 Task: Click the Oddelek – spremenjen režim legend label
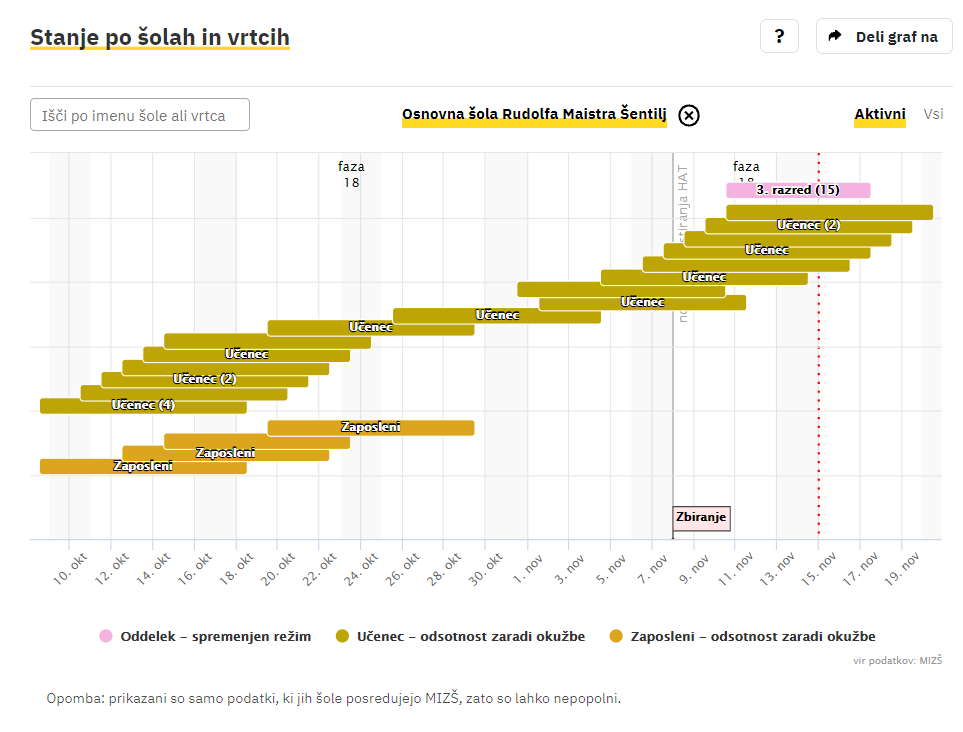[215, 636]
